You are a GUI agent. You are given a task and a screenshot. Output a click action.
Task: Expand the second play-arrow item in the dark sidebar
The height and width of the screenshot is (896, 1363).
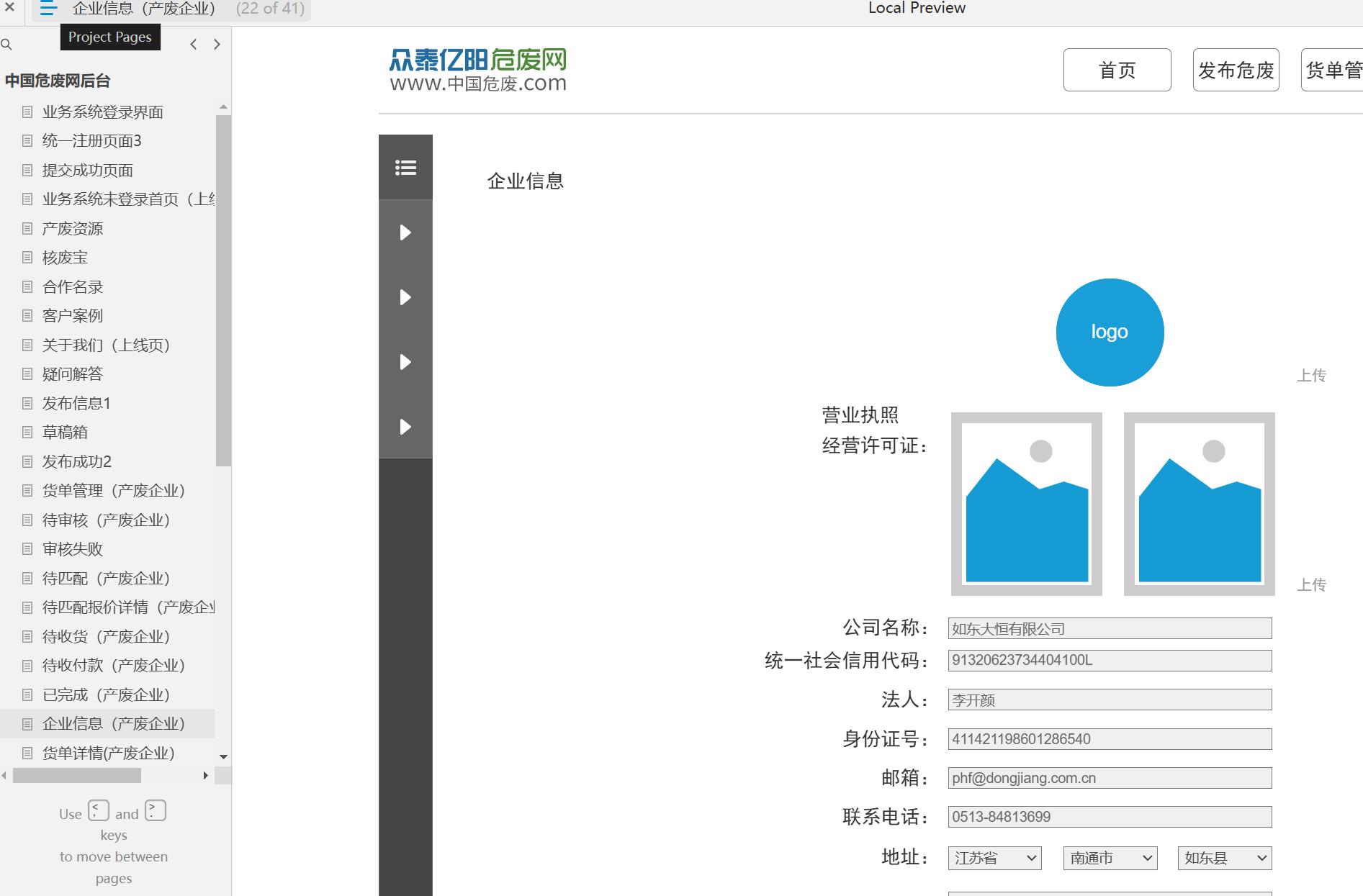[x=405, y=297]
